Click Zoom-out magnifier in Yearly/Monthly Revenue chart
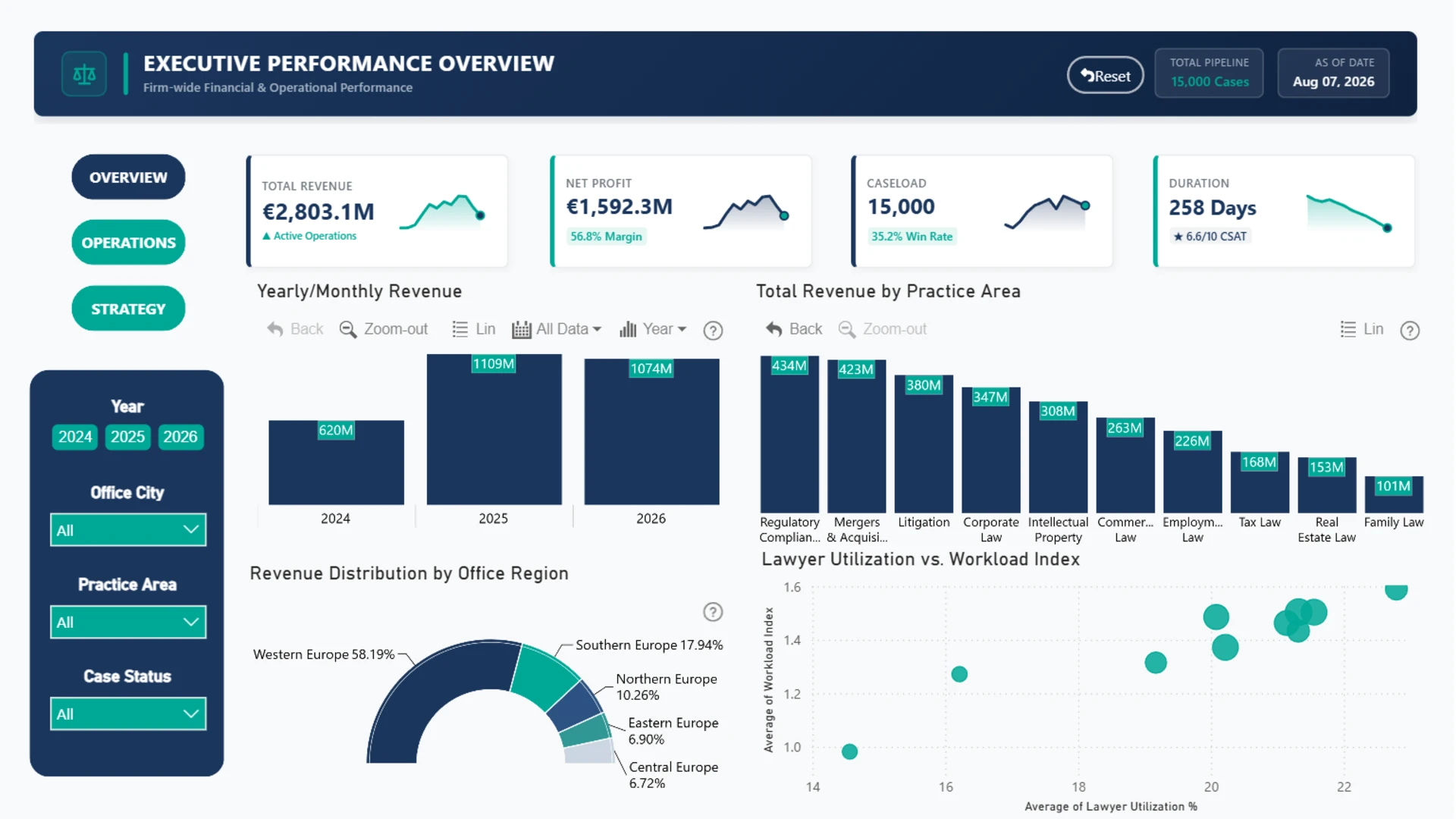The height and width of the screenshot is (819, 1456). pos(348,329)
